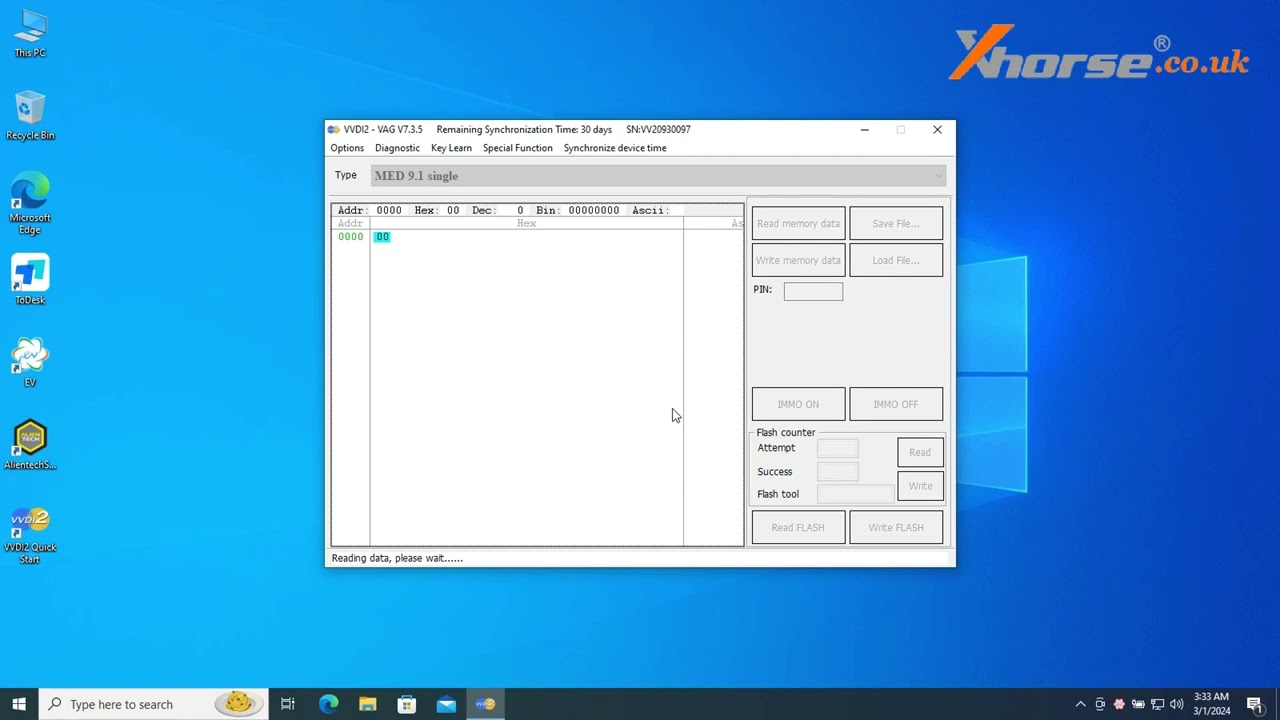The width and height of the screenshot is (1280, 720).
Task: Expand the MED 9.1 single Type dropdown
Action: click(x=658, y=176)
